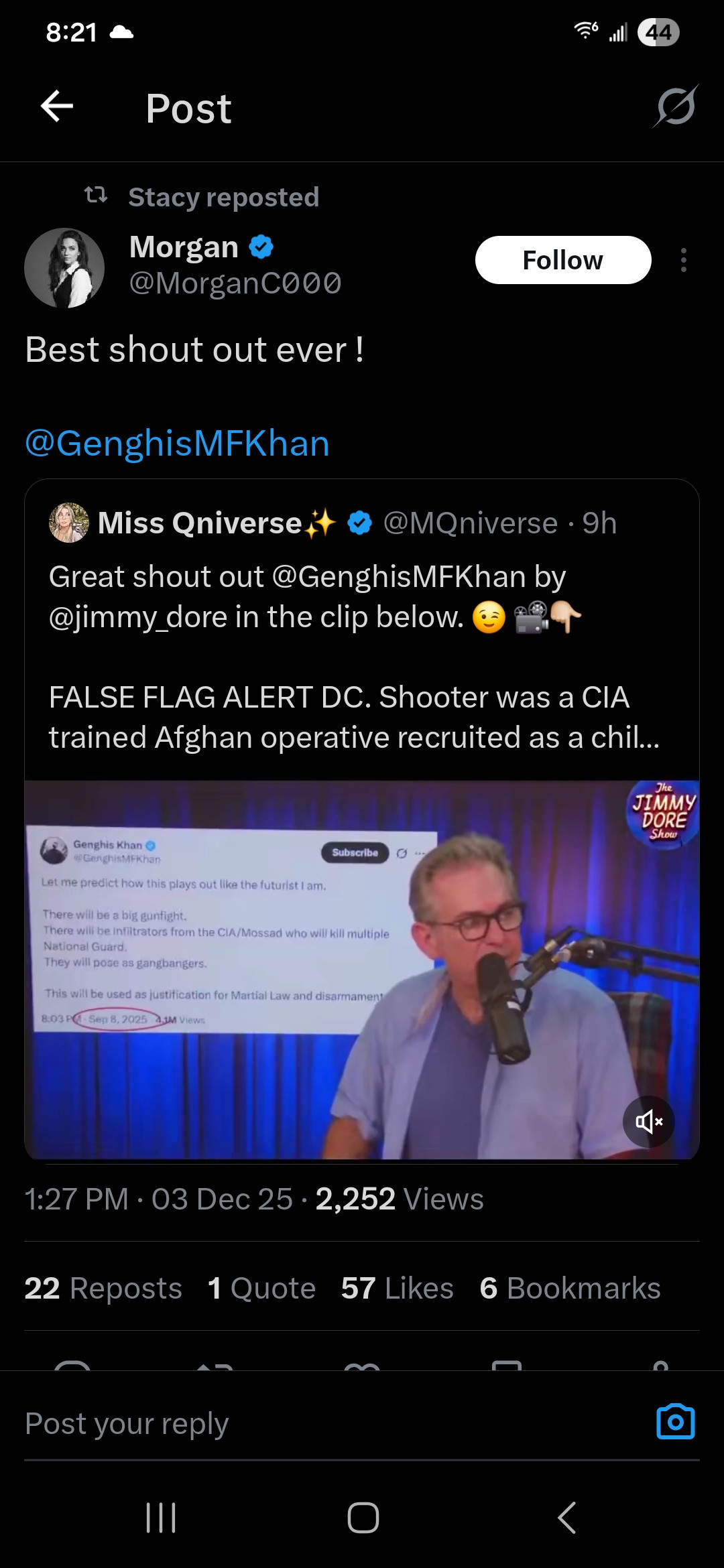This screenshot has width=724, height=1568.
Task: Follow Morgan's account
Action: [x=562, y=260]
